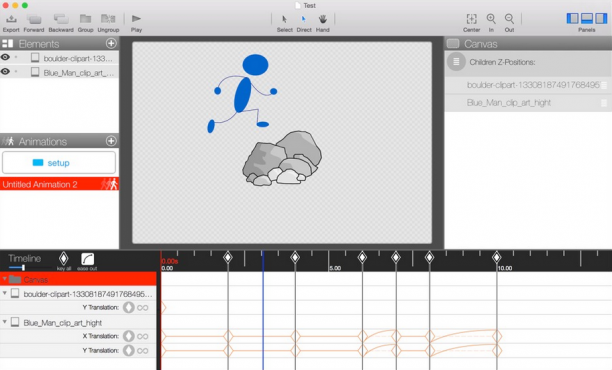The width and height of the screenshot is (612, 370).
Task: Grab the Blue_Man Z-Position reorder handle
Action: coord(604,103)
